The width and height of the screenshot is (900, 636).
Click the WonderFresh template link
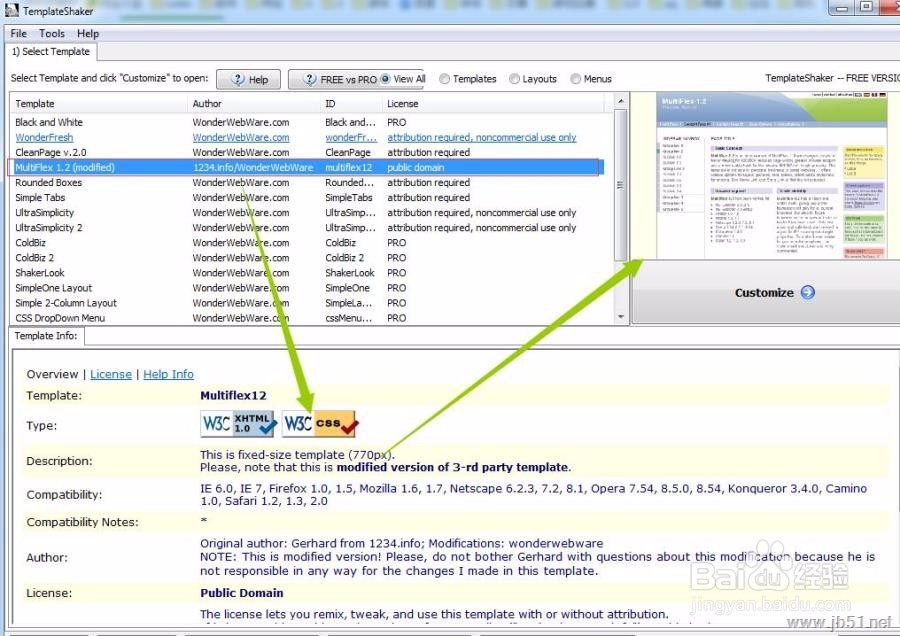[44, 137]
